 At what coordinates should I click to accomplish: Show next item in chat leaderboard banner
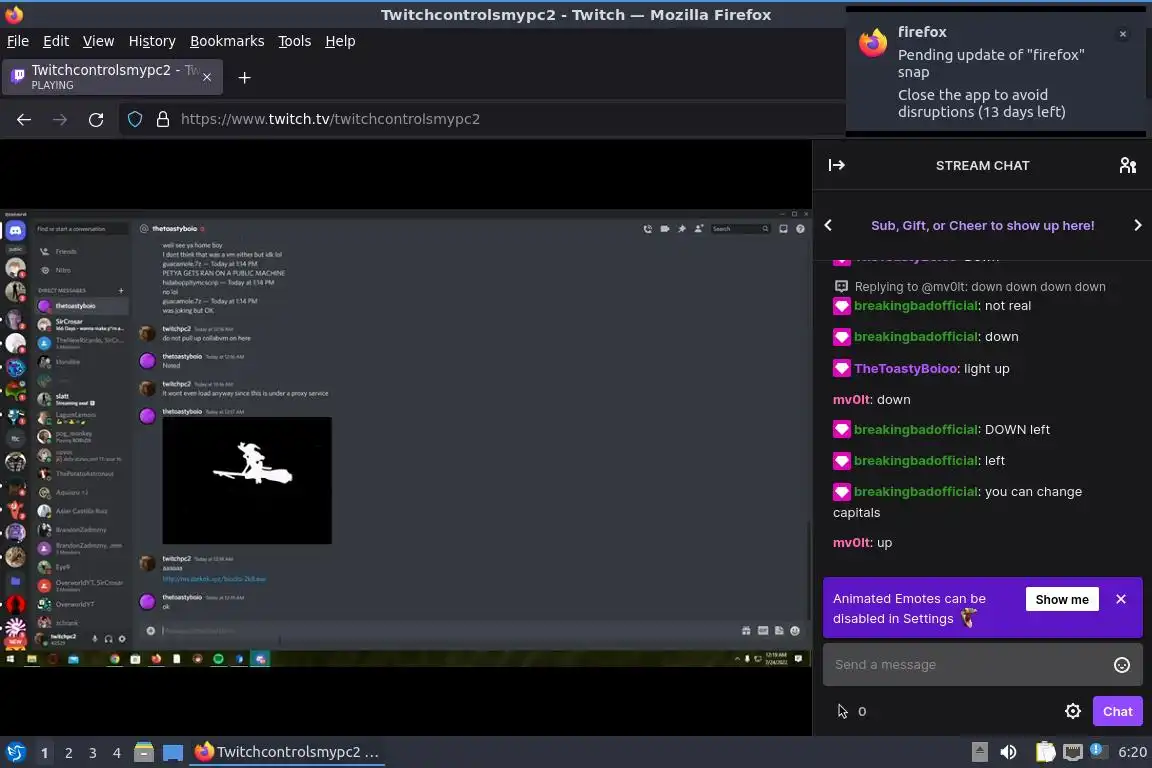[x=1137, y=226]
